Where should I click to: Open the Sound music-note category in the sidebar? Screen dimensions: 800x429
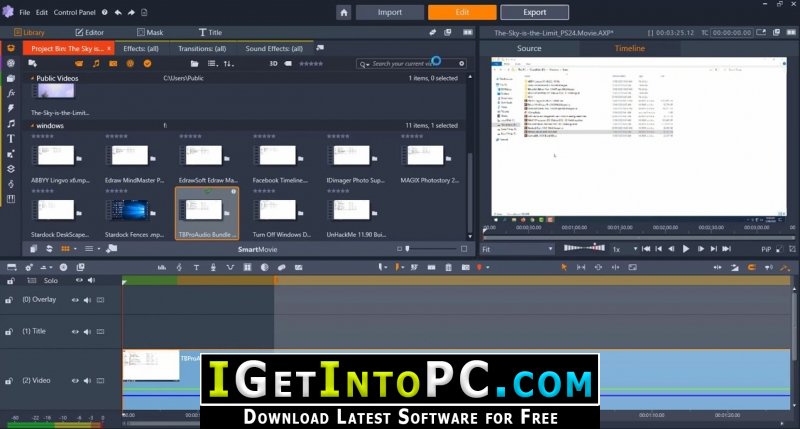coord(11,123)
